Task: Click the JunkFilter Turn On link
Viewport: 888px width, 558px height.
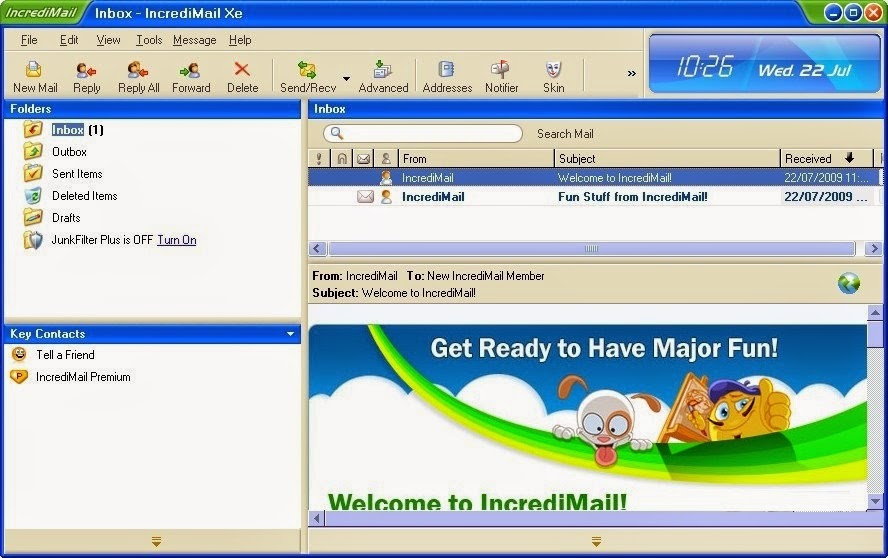Action: click(x=177, y=240)
